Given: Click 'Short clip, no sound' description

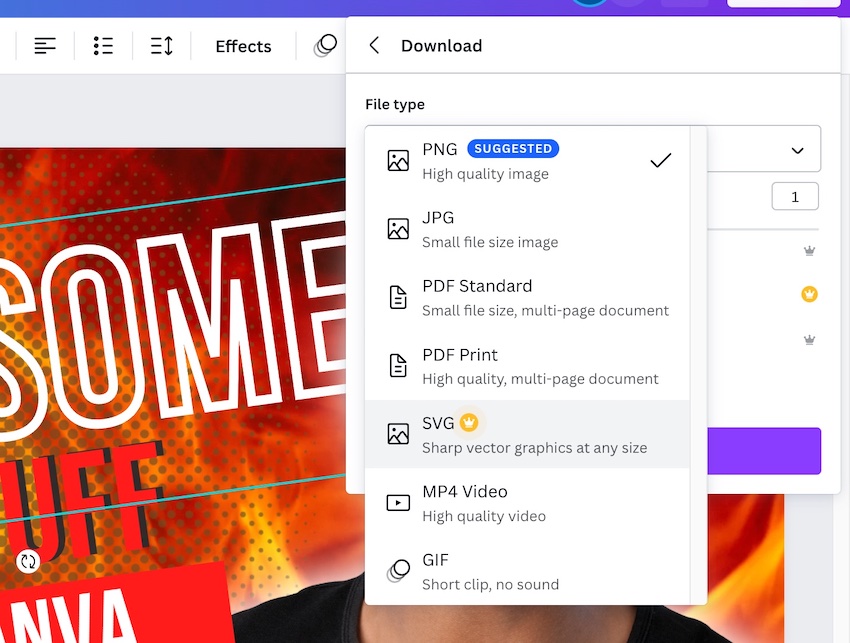Looking at the screenshot, I should pyautogui.click(x=490, y=584).
